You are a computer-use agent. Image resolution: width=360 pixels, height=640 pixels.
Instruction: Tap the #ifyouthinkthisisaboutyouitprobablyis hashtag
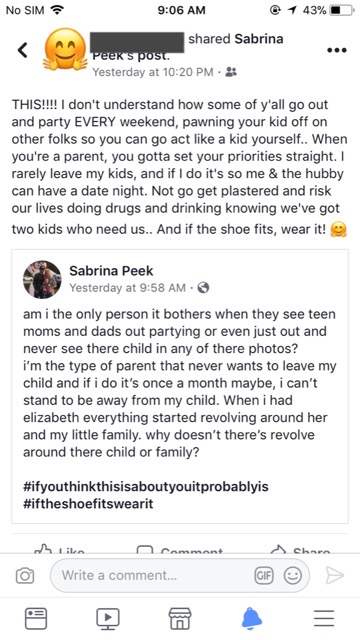pyautogui.click(x=146, y=487)
